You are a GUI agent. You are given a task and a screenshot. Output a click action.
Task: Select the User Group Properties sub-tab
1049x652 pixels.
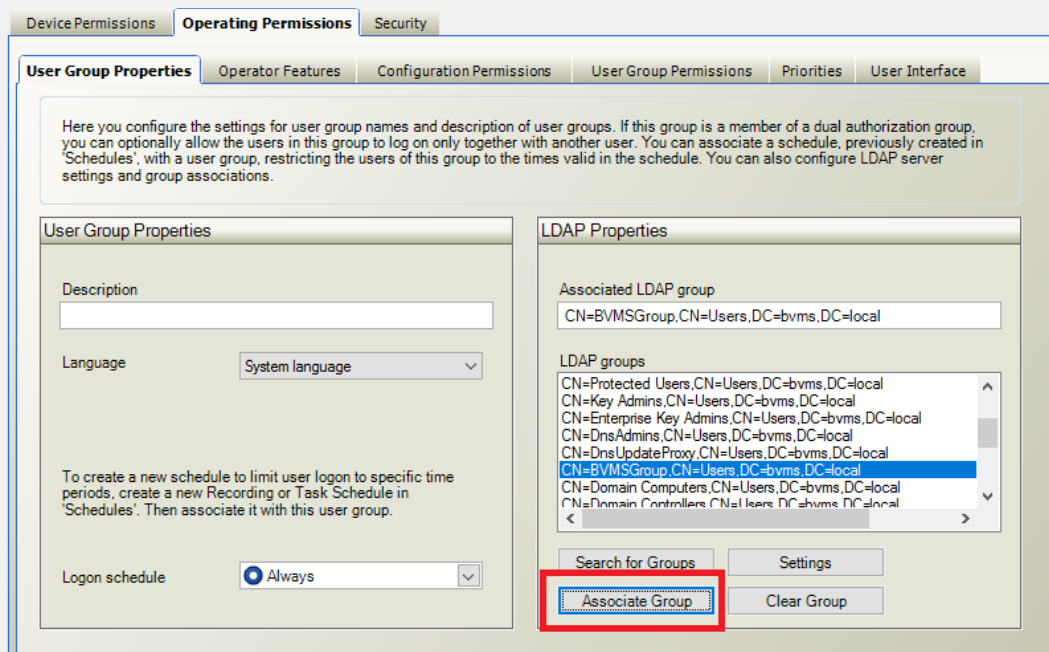[x=109, y=70]
